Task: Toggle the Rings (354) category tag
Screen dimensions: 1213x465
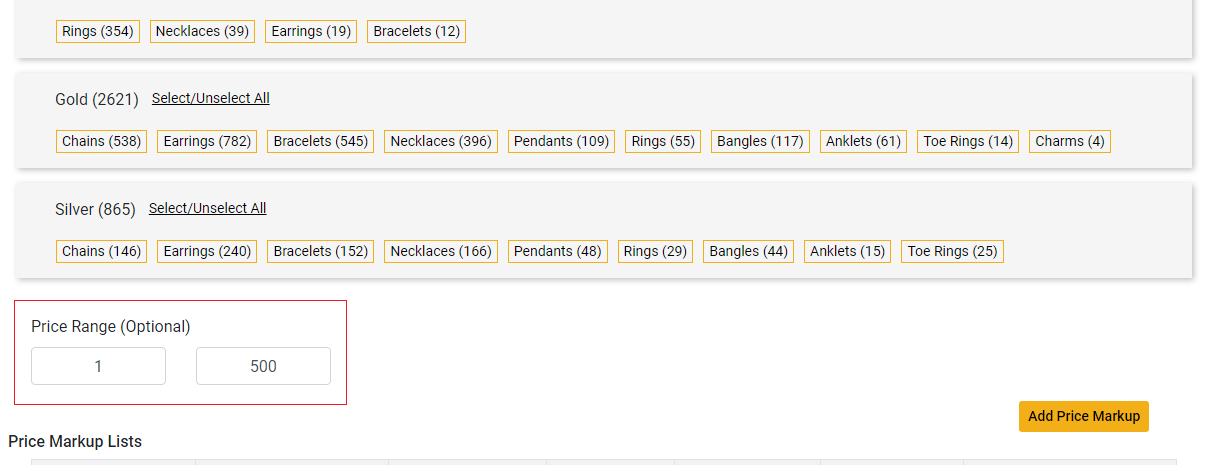Action: click(98, 31)
